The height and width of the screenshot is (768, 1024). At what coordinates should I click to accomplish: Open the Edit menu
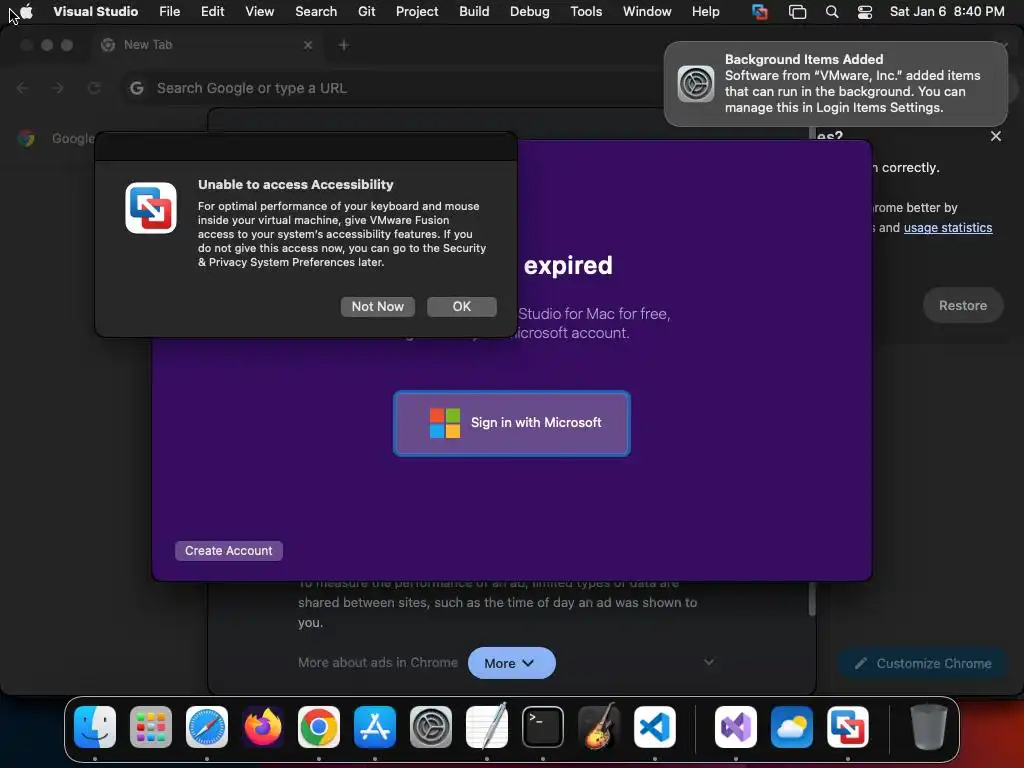coord(212,11)
